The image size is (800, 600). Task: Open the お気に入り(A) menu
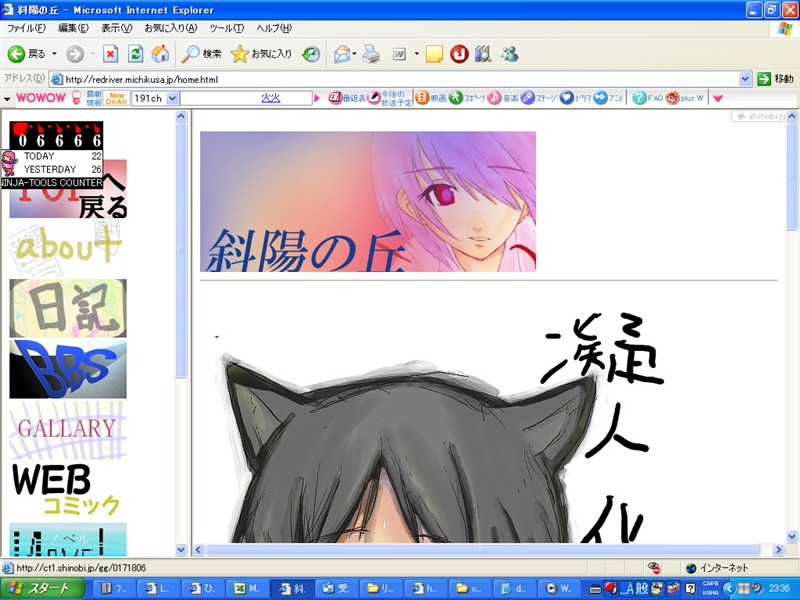170,28
